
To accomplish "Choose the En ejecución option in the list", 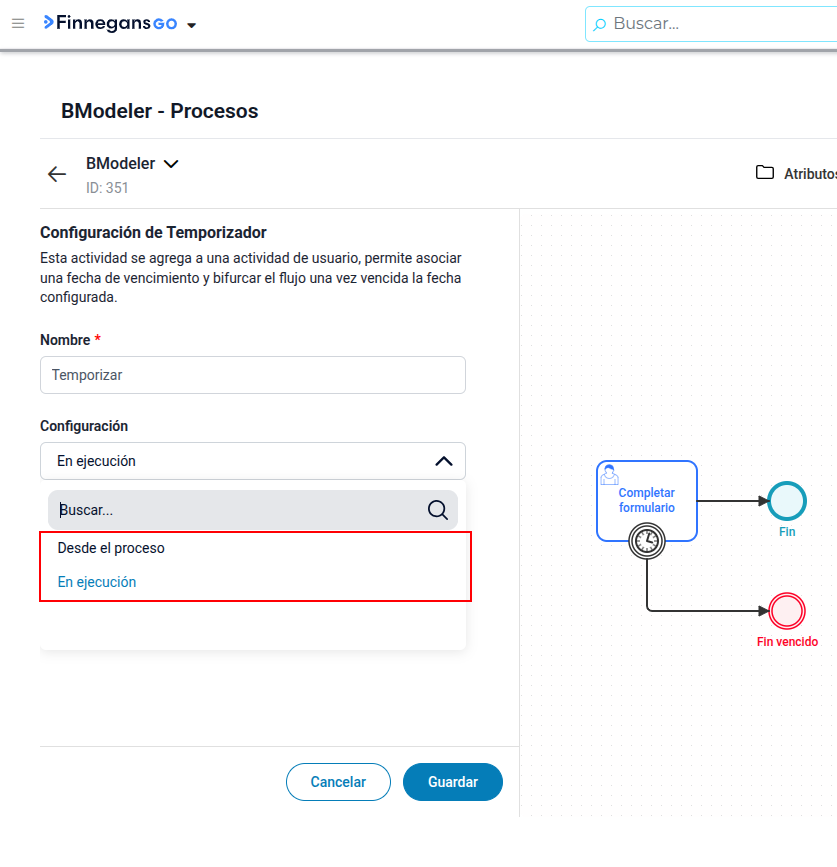I will (x=97, y=582).
